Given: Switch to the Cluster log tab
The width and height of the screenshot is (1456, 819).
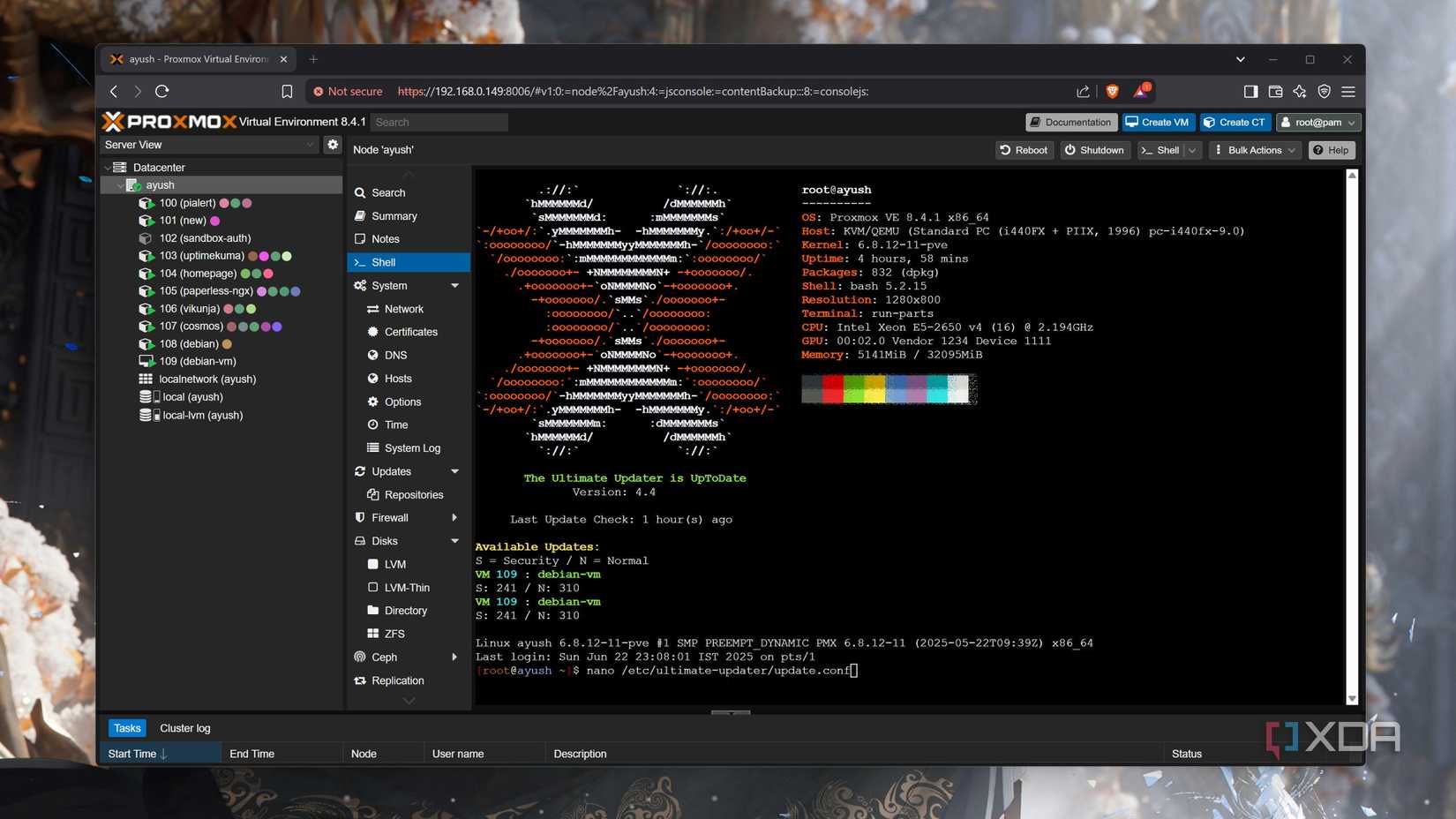Looking at the screenshot, I should tap(184, 727).
